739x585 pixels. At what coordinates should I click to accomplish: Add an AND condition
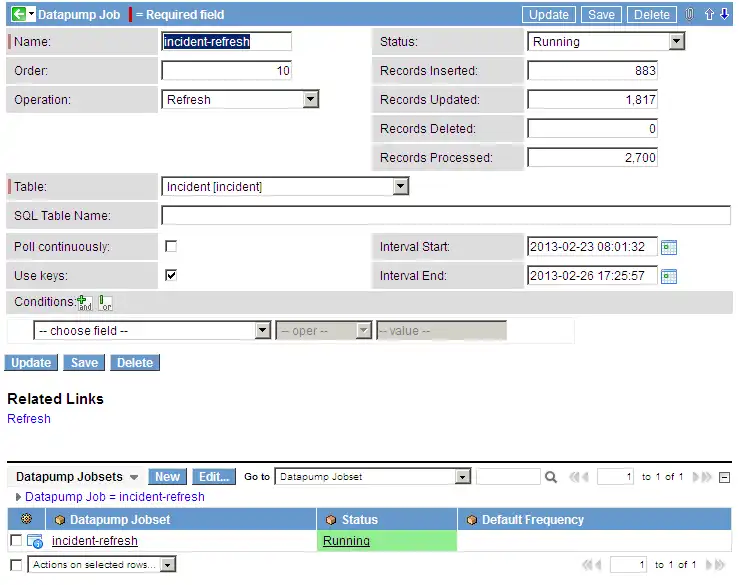tap(85, 303)
